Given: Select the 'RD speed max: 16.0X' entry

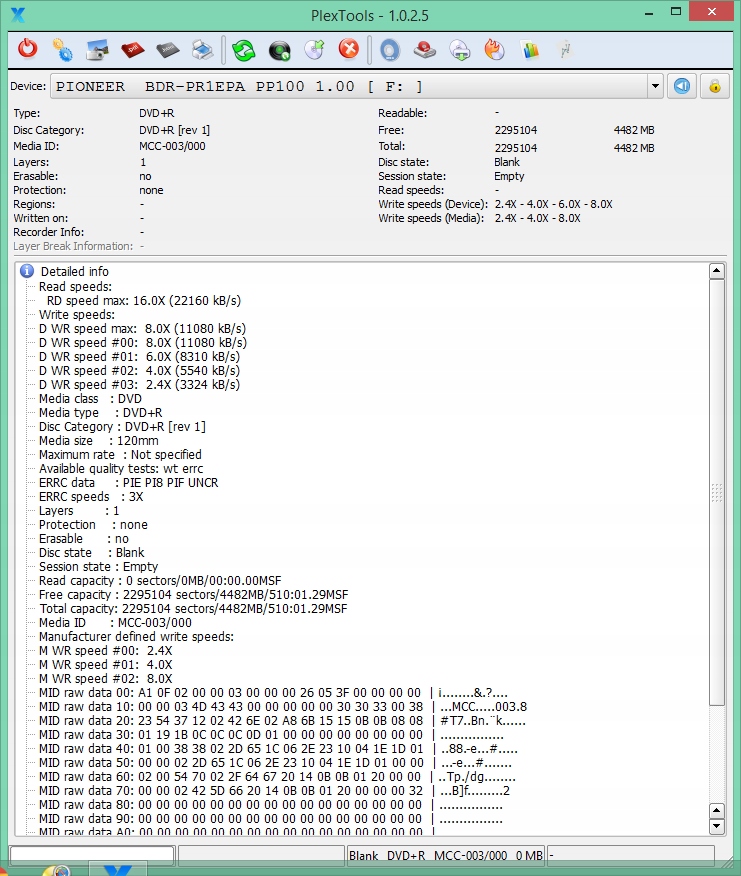Looking at the screenshot, I should coord(143,300).
